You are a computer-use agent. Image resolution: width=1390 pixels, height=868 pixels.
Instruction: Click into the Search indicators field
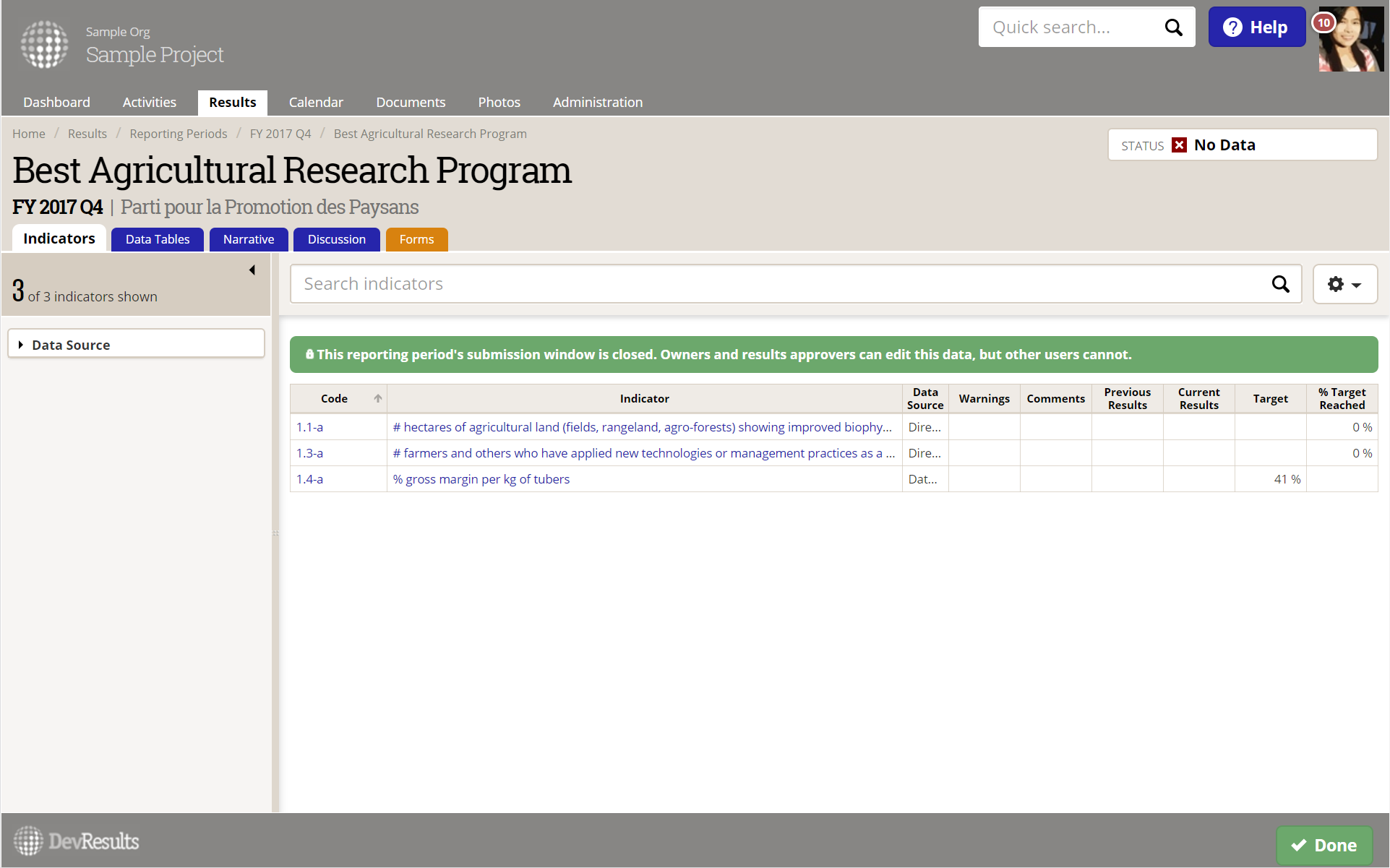click(781, 284)
